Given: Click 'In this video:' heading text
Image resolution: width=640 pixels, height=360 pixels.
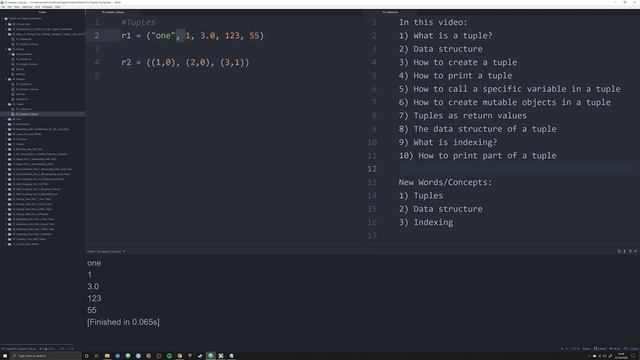Looking at the screenshot, I should tap(433, 22).
